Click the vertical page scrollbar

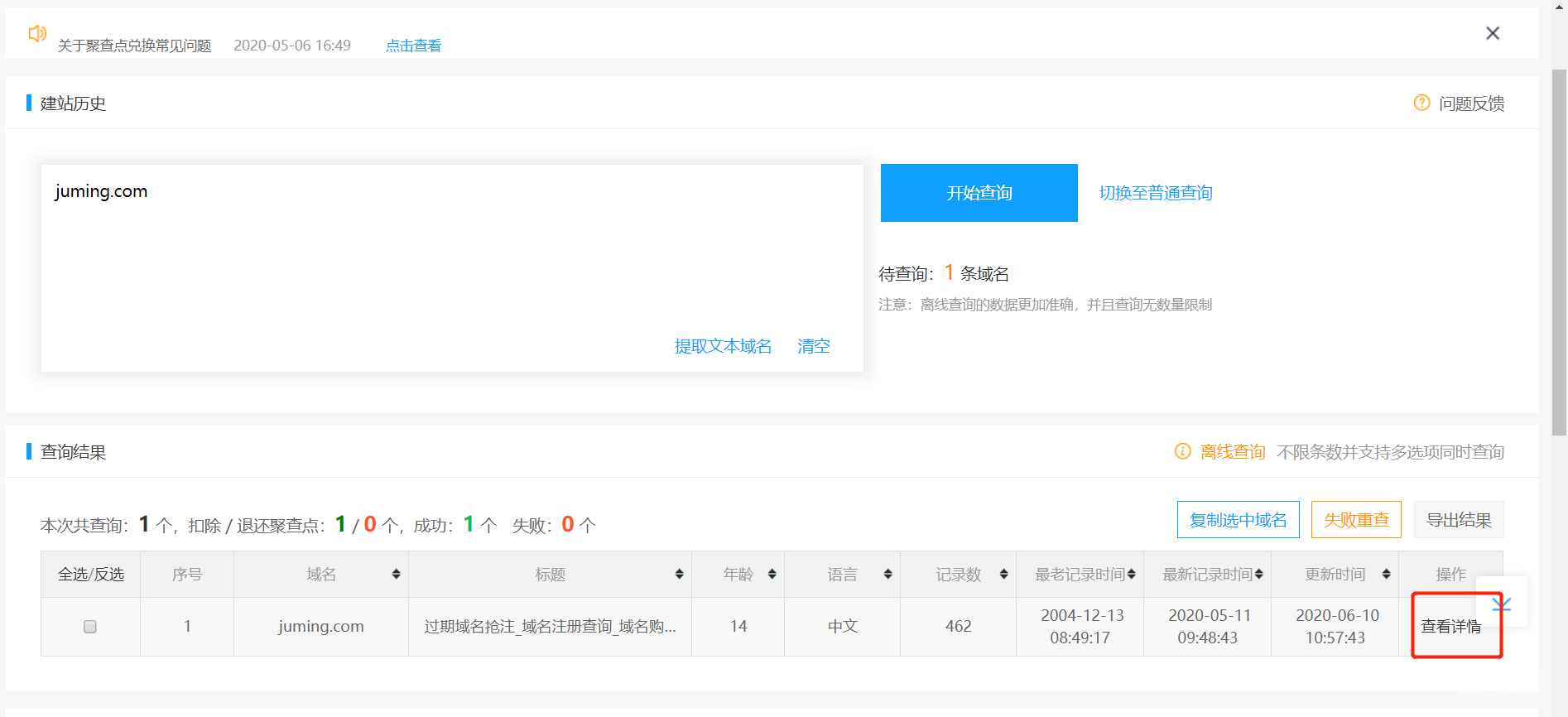point(1559,248)
